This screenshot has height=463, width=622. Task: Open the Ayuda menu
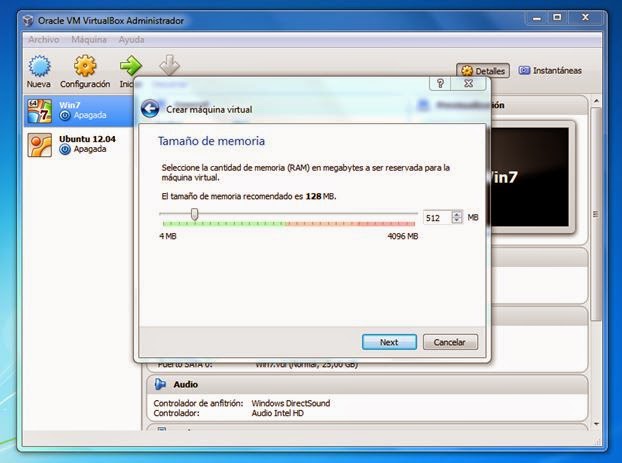click(131, 40)
